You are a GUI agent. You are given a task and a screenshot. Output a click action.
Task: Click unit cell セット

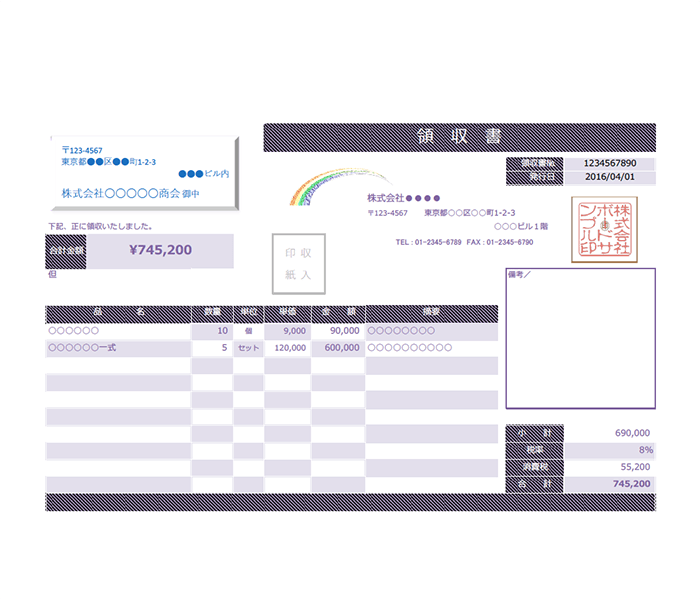point(249,348)
